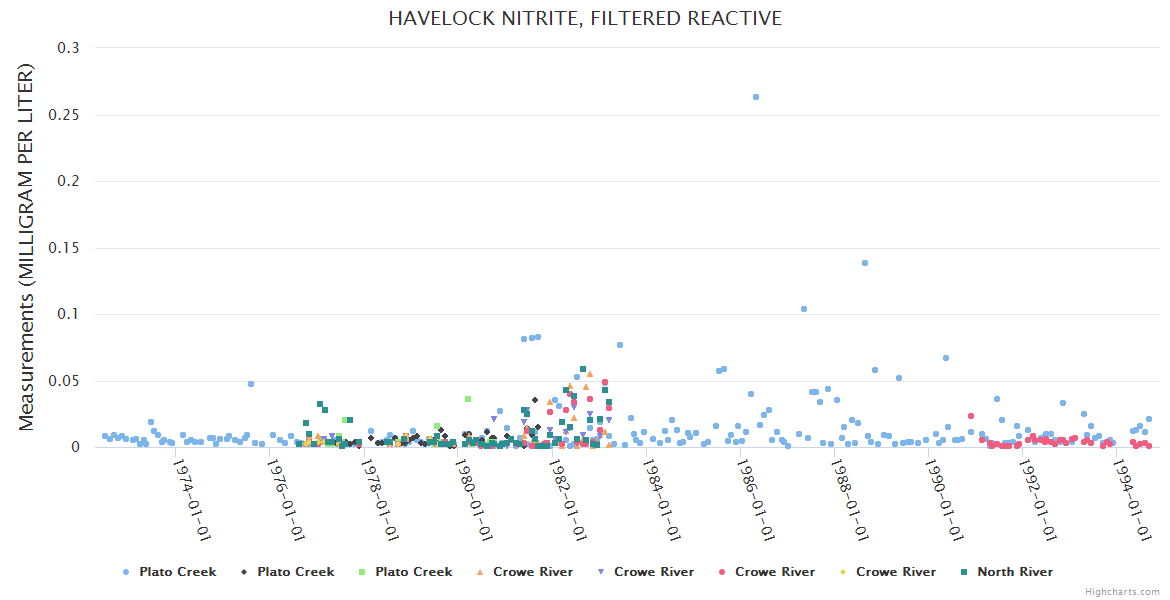Click the pink circle Crowe River legend marker
The height and width of the screenshot is (600, 1170).
pyautogui.click(x=722, y=572)
